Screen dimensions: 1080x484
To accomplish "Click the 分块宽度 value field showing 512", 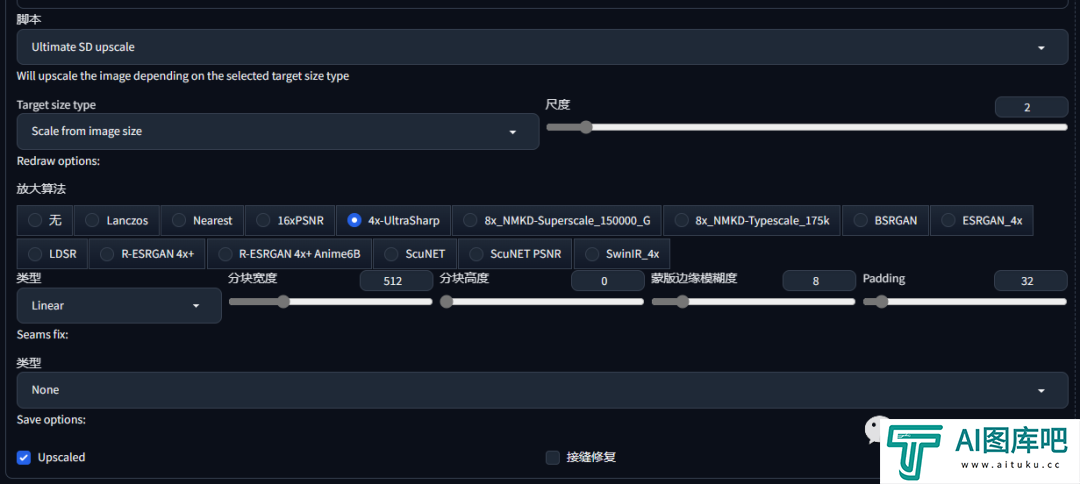I will pyautogui.click(x=397, y=281).
